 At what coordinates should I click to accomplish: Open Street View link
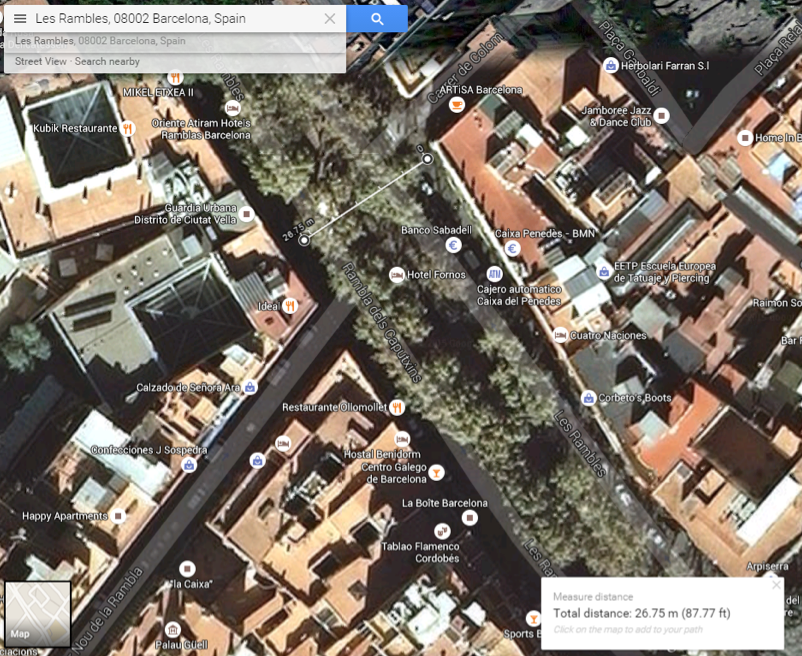[41, 61]
